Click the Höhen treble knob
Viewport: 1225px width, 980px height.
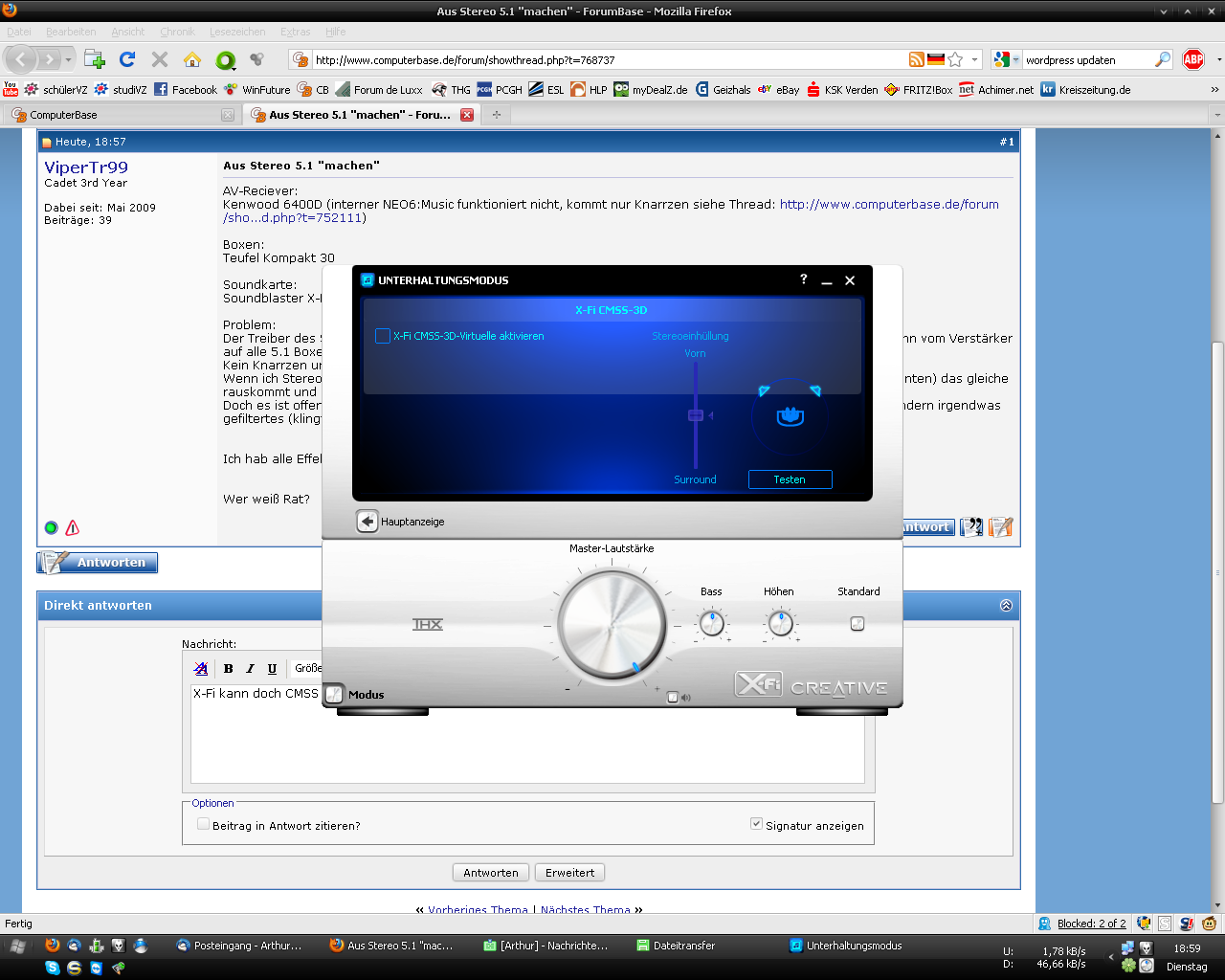click(x=780, y=624)
